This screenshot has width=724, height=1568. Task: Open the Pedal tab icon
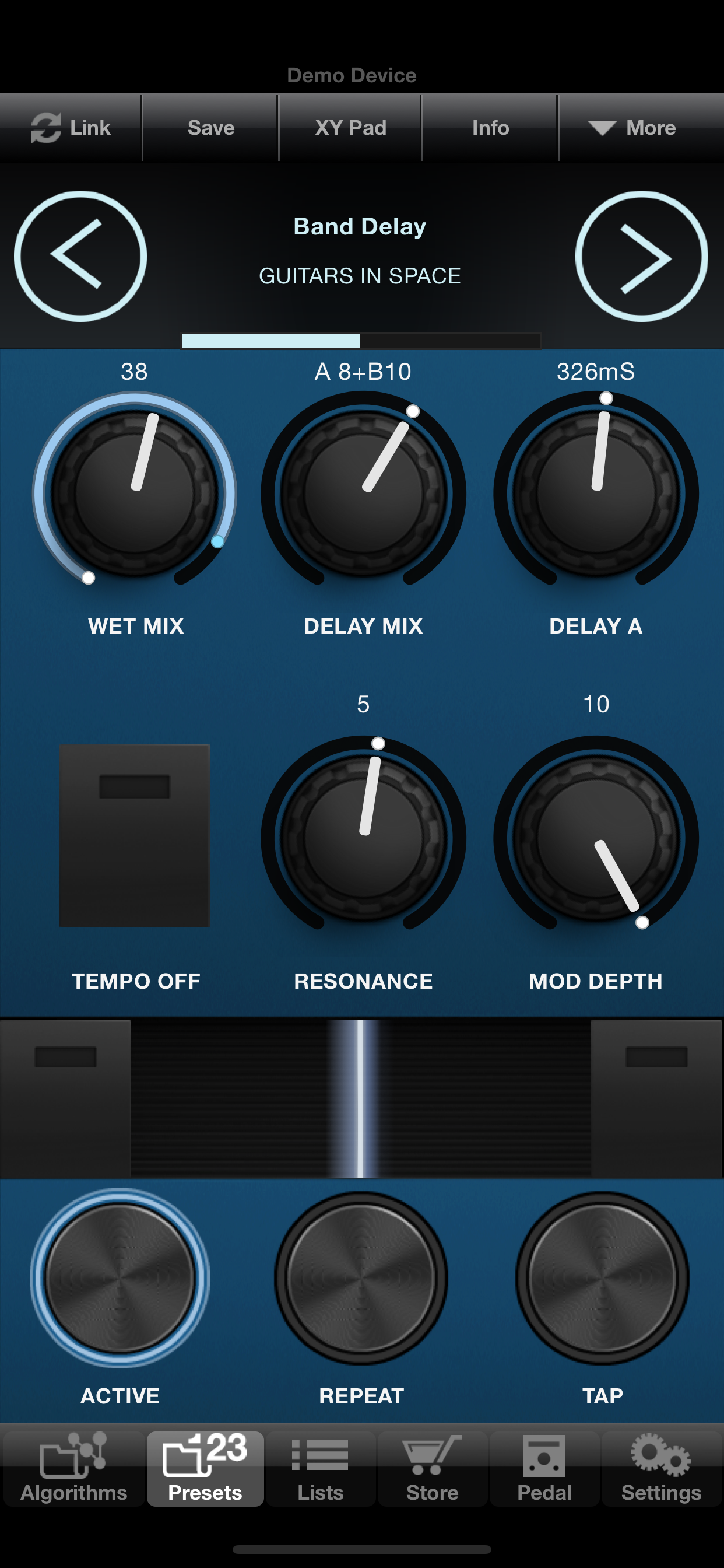(544, 1455)
